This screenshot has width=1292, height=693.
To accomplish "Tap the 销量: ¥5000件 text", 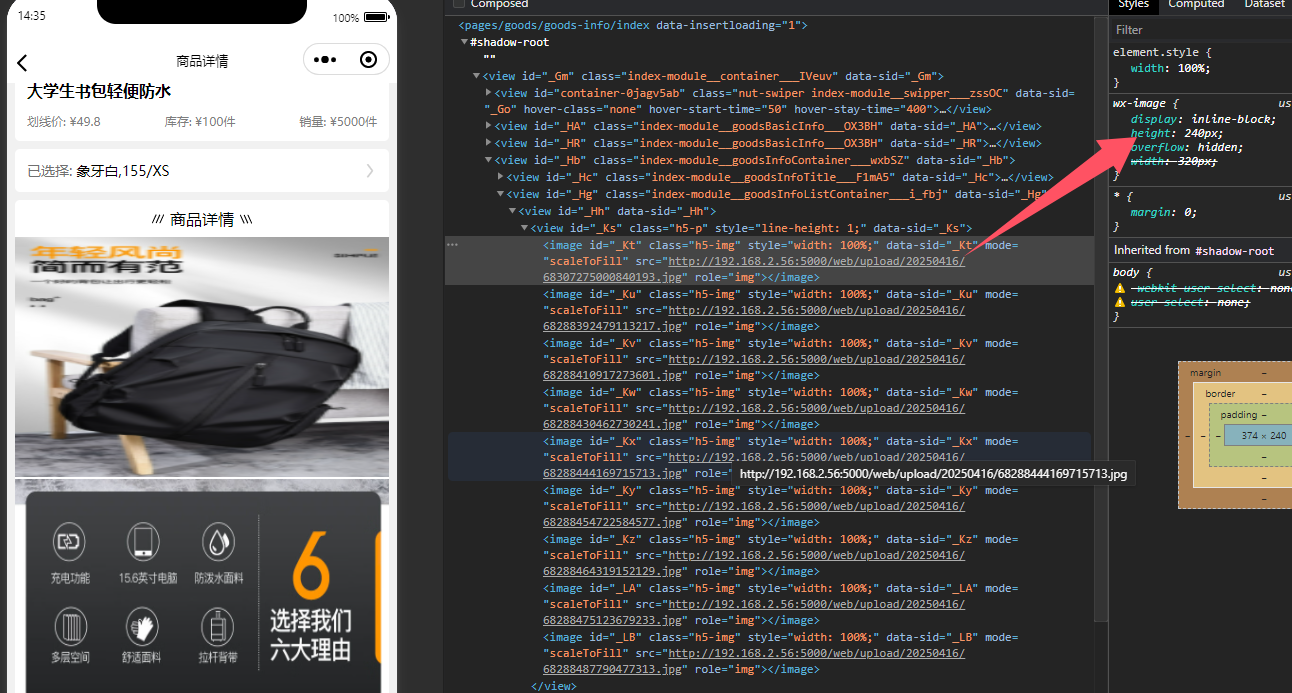I will [338, 122].
